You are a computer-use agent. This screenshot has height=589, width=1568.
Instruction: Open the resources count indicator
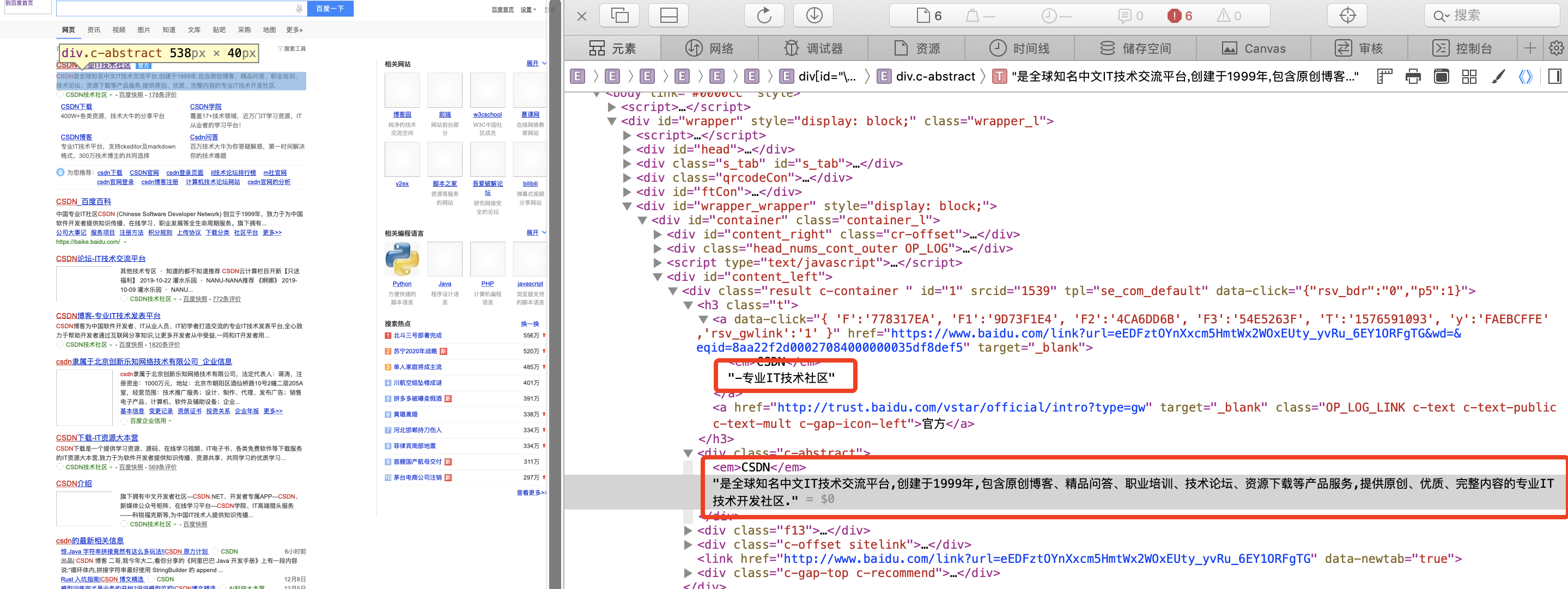pyautogui.click(x=929, y=16)
